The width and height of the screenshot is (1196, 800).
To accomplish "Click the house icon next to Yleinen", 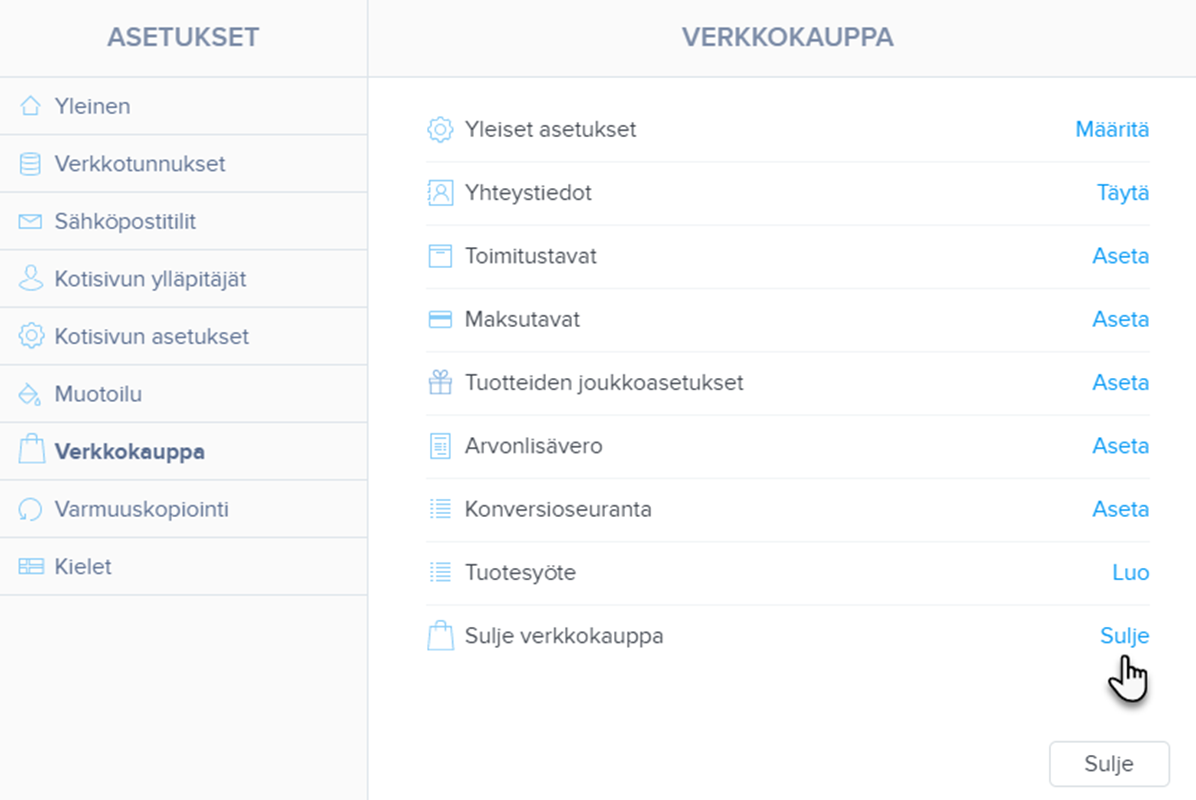I will click(31, 106).
